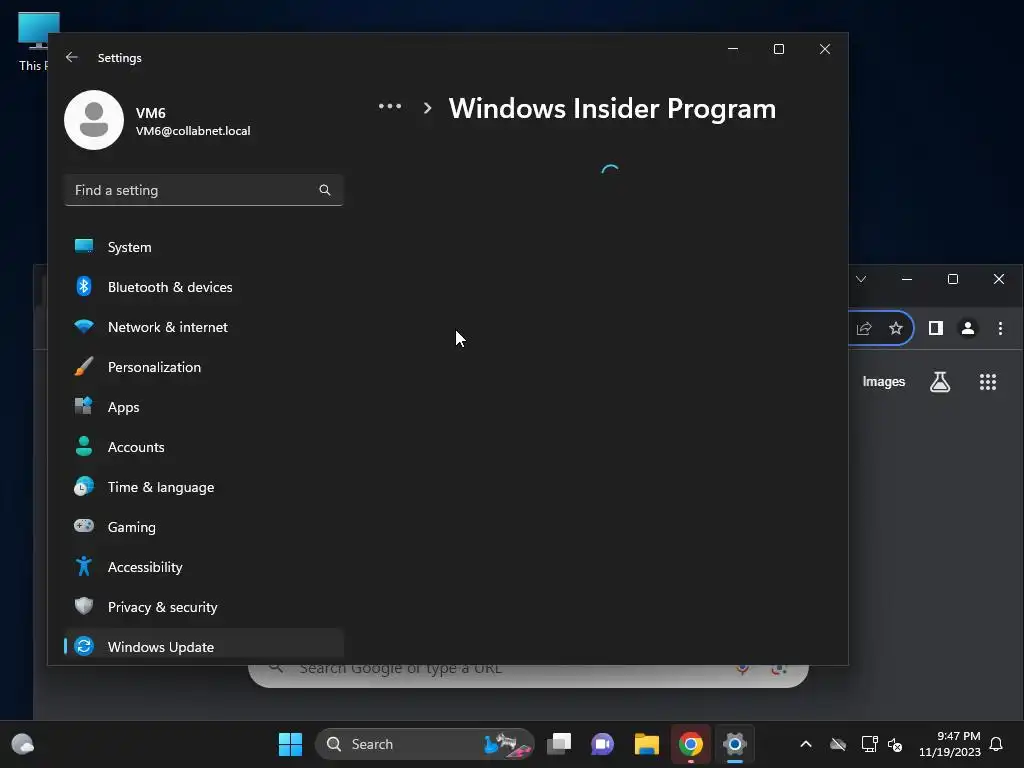
Task: Click the Find a setting search box
Action: (204, 190)
